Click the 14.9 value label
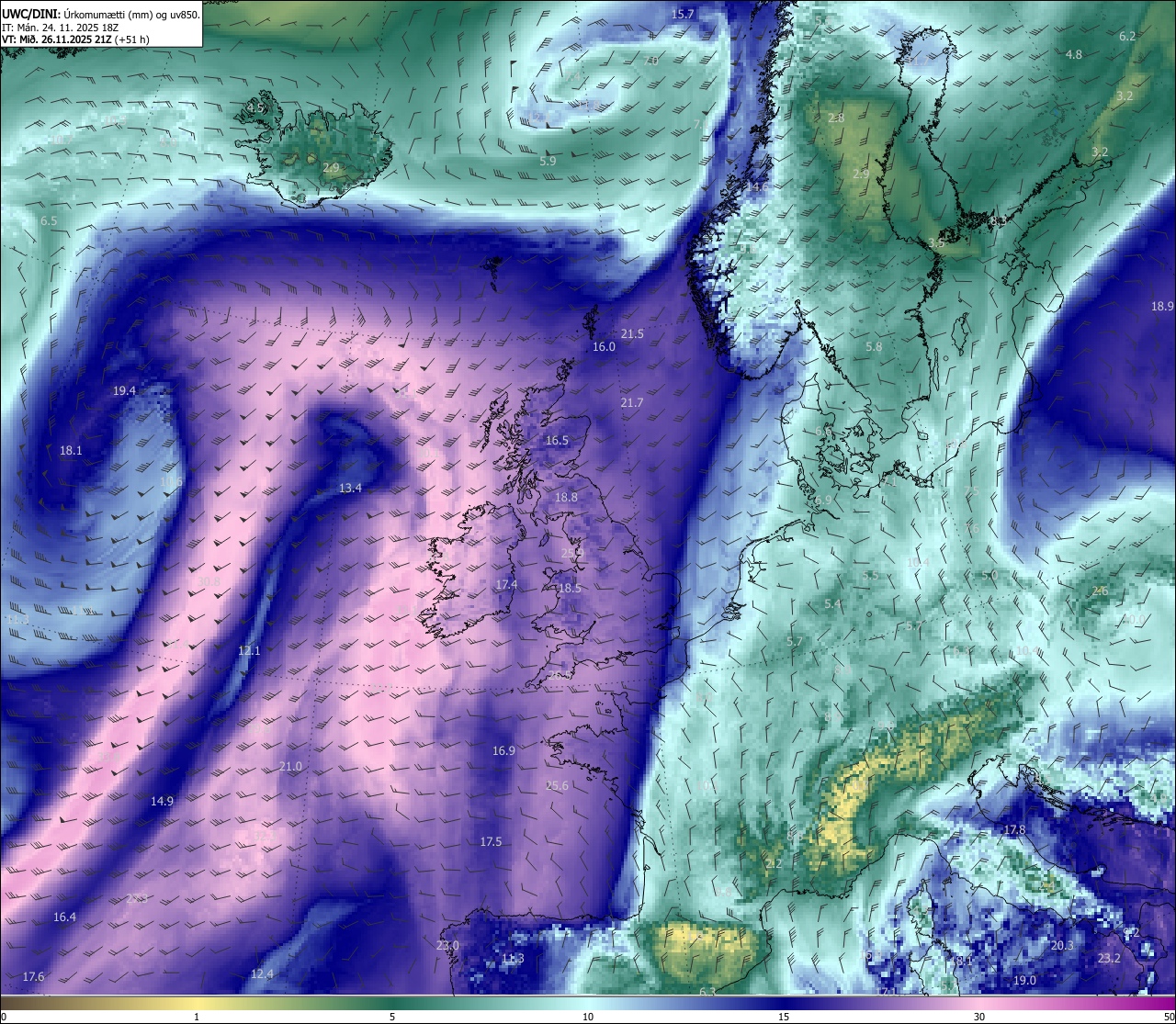1176x1024 pixels. [162, 801]
